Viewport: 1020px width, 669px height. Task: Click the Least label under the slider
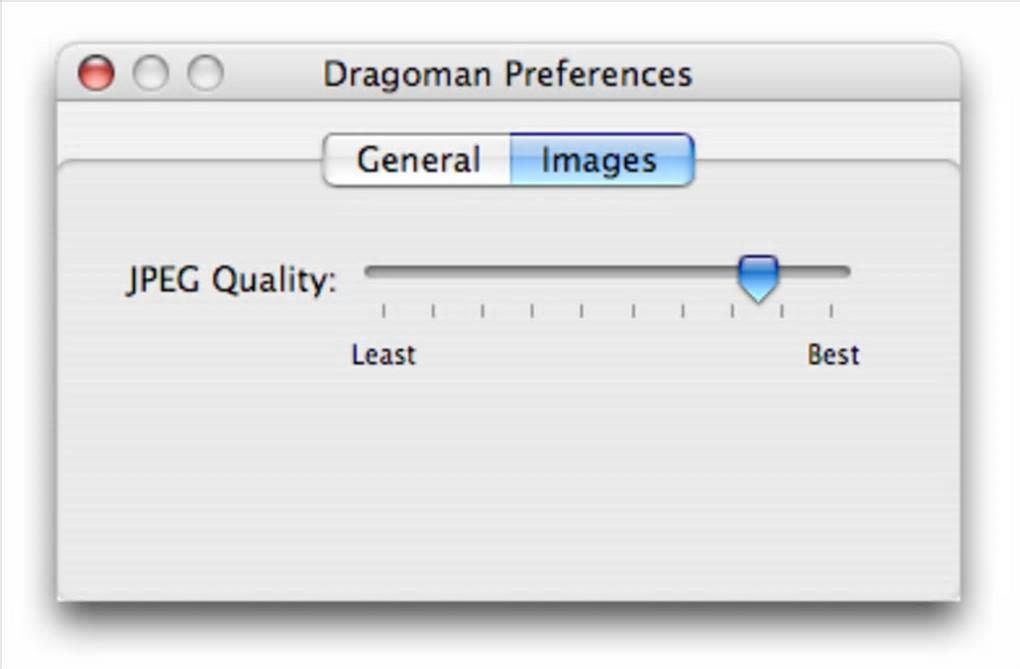coord(383,355)
